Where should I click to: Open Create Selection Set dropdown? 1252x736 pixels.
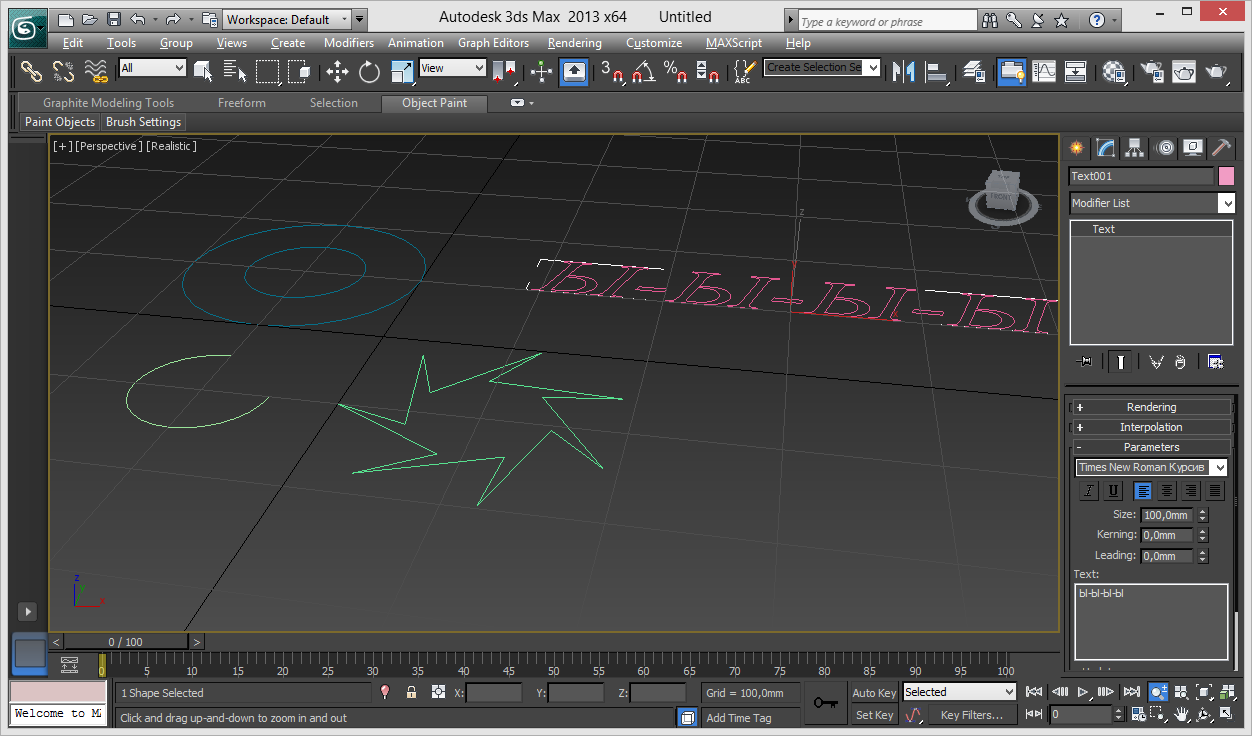822,67
